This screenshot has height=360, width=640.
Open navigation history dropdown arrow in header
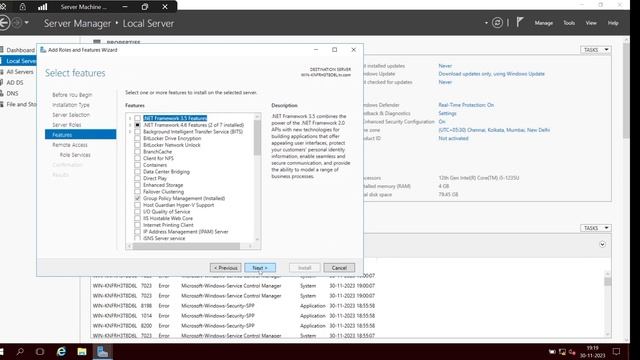click(x=27, y=23)
